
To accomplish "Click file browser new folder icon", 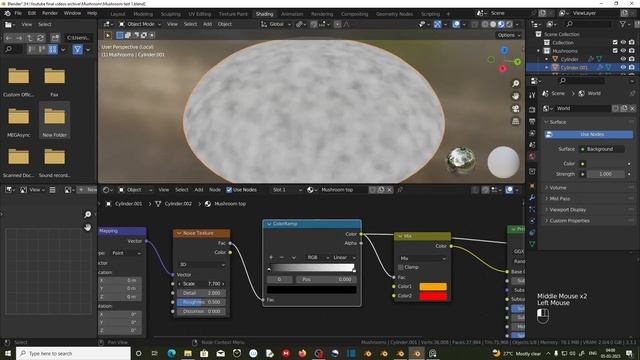I will [55, 38].
